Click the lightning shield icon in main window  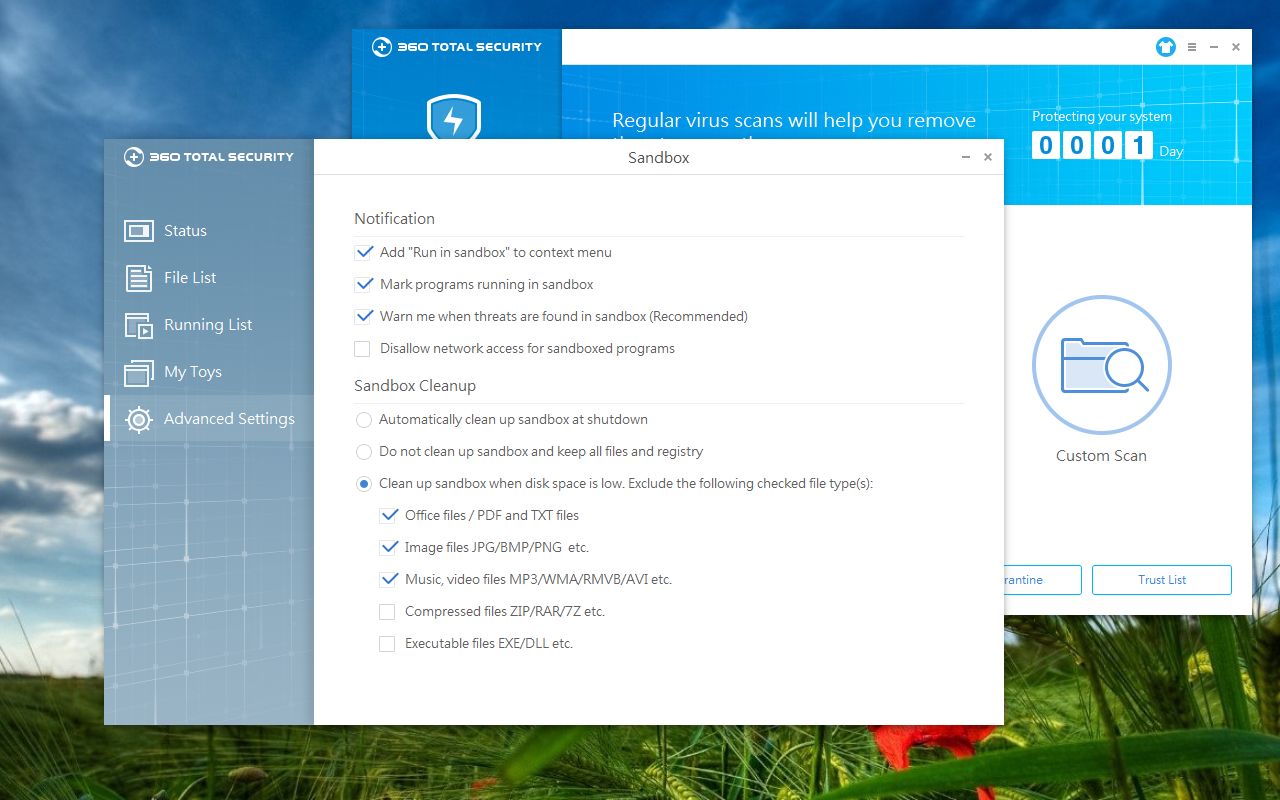pos(454,118)
